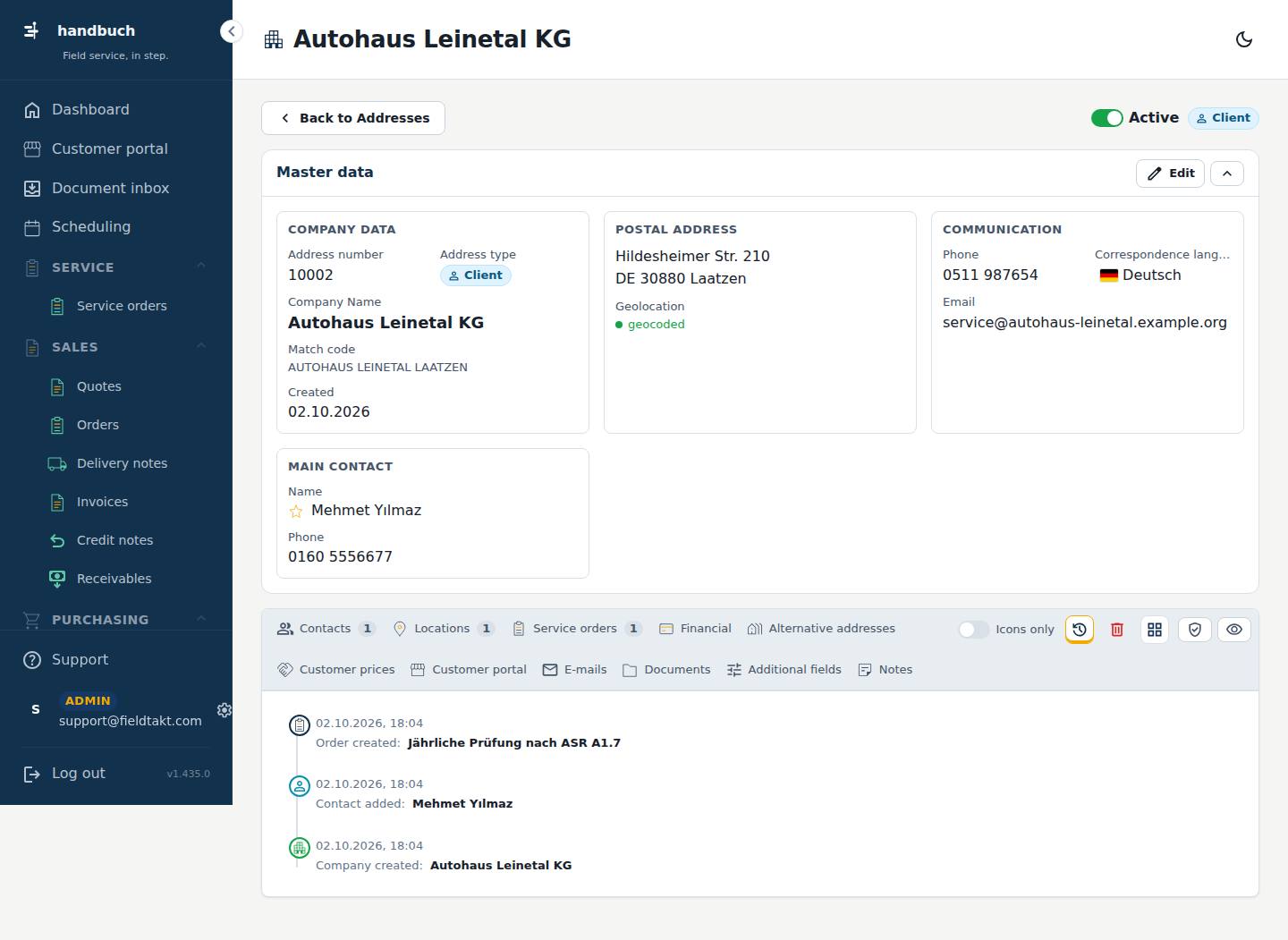Image resolution: width=1288 pixels, height=940 pixels.
Task: Click the order created timeline icon
Action: point(300,724)
